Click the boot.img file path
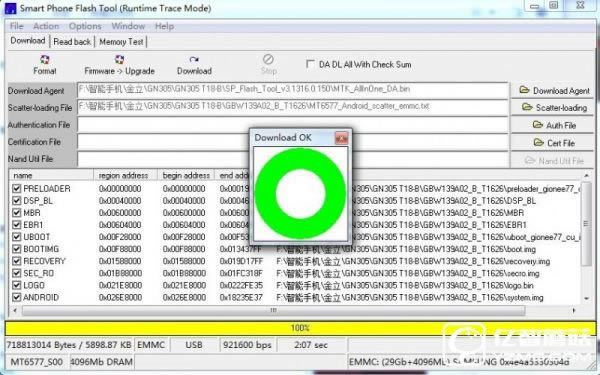This screenshot has height=375, width=600. [x=406, y=249]
